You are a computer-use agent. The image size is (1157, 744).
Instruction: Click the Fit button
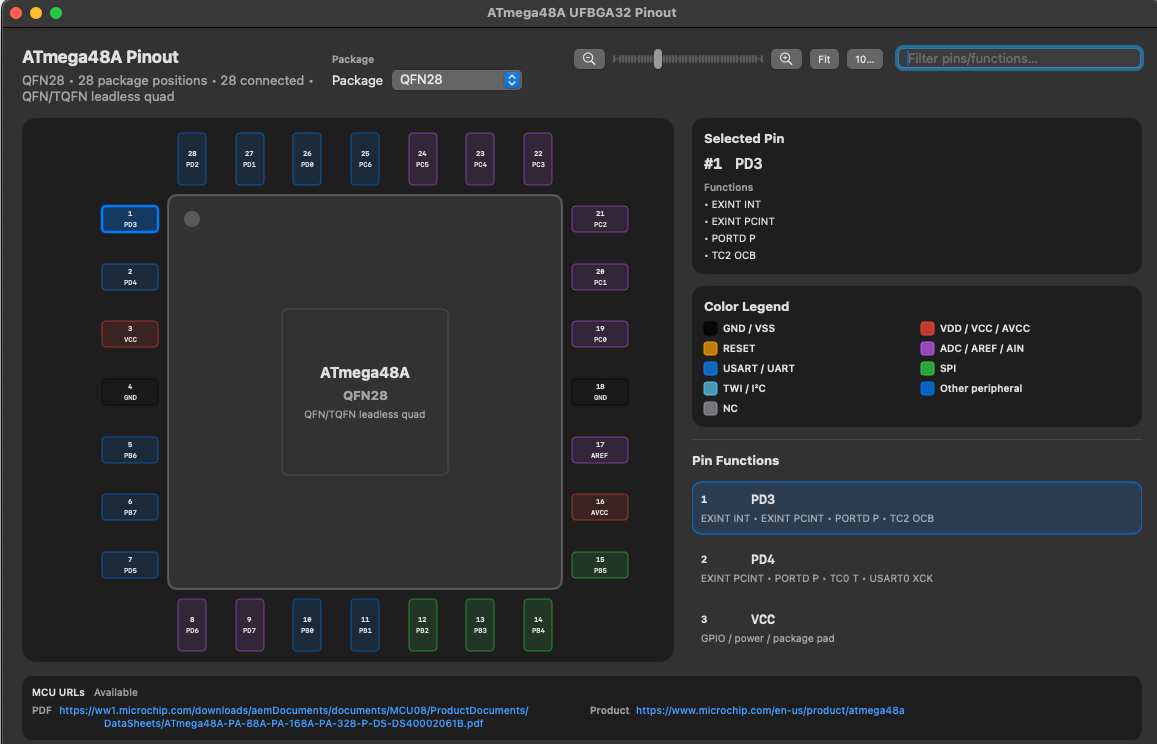tap(824, 59)
